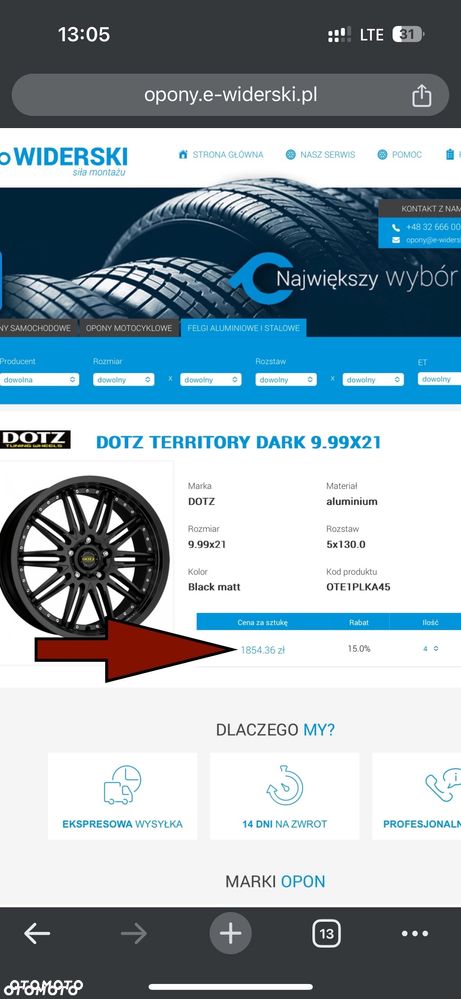Open the first Rozmiar dropdown
461x999 pixels.
(124, 379)
